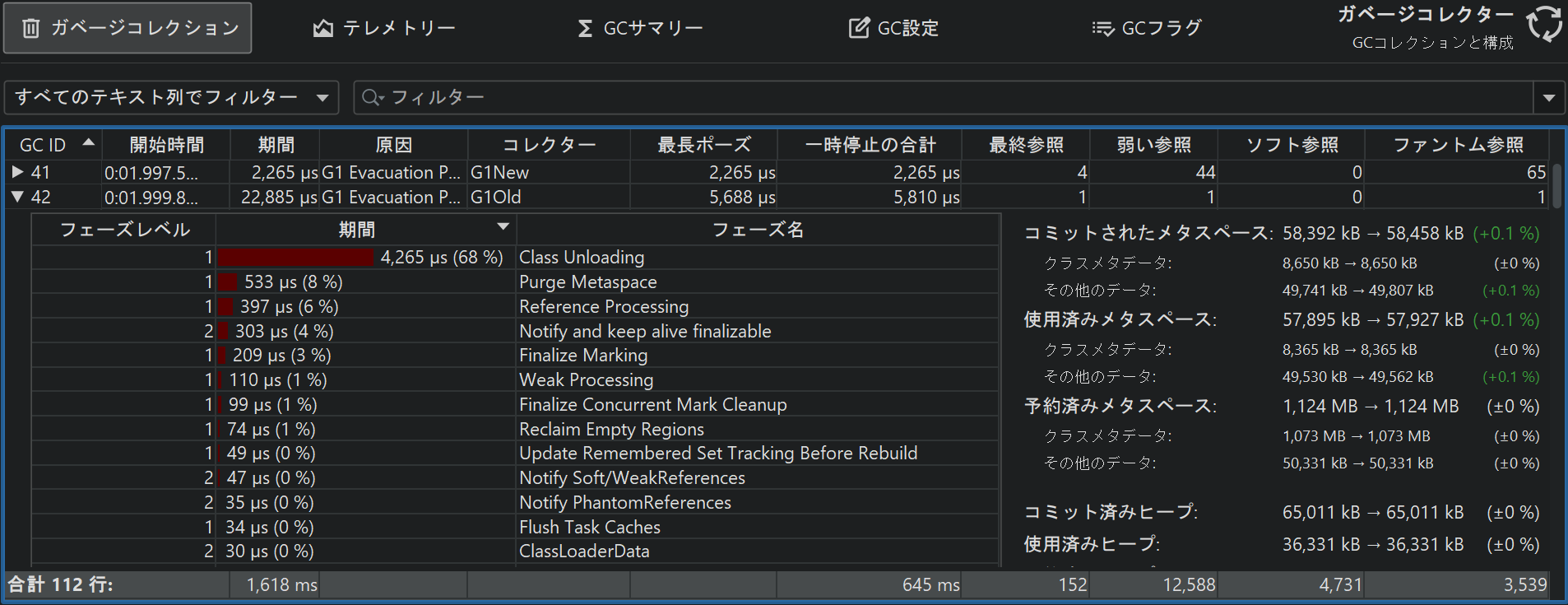Click the edit pencil icon for GC設定

point(859,29)
